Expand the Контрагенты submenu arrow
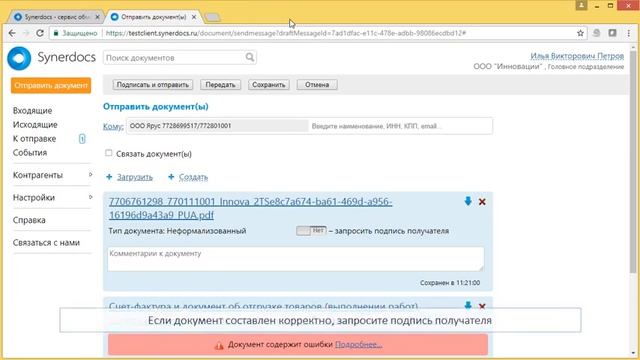This screenshot has height=360, width=640. [x=90, y=175]
